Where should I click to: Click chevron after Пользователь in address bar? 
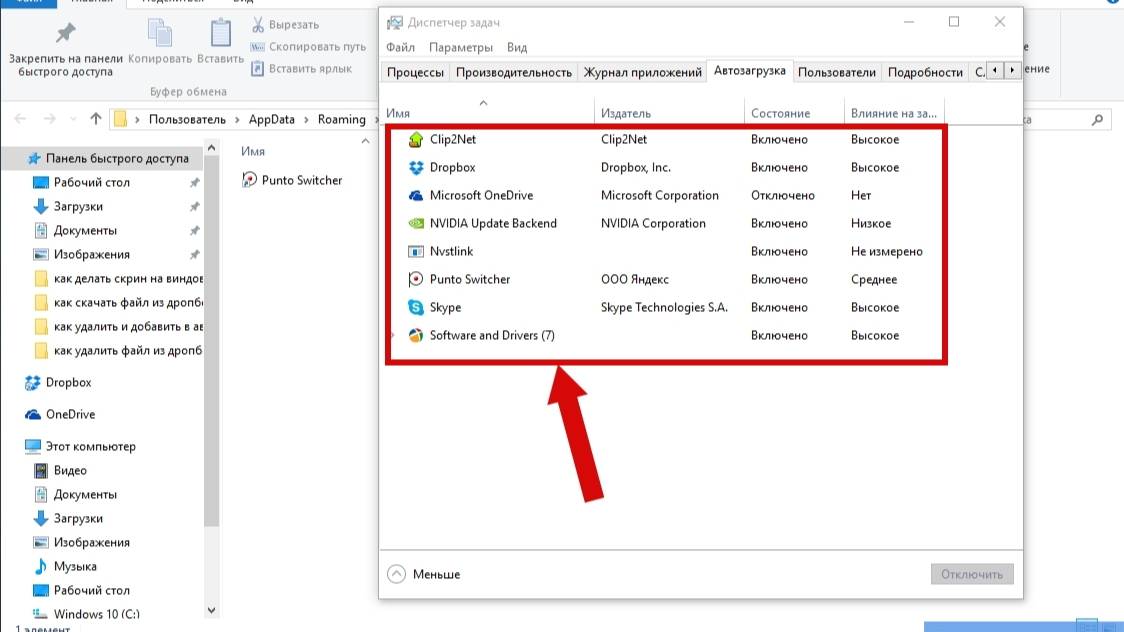[x=237, y=120]
